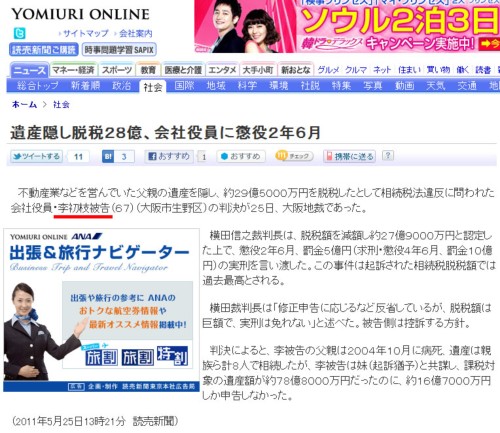Click the blue-dot おすすめ button

point(241,156)
